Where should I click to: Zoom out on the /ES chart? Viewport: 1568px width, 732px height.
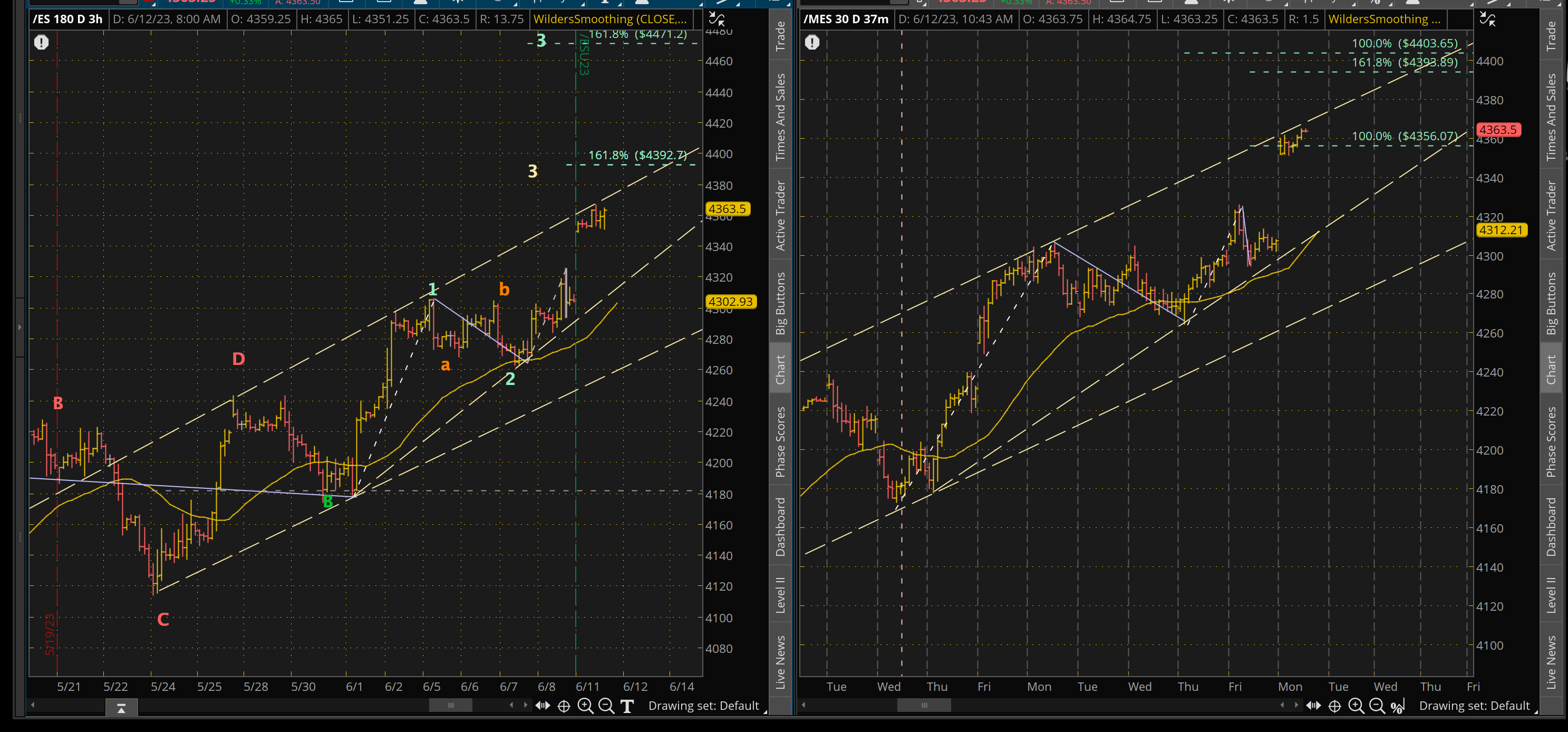[x=606, y=706]
